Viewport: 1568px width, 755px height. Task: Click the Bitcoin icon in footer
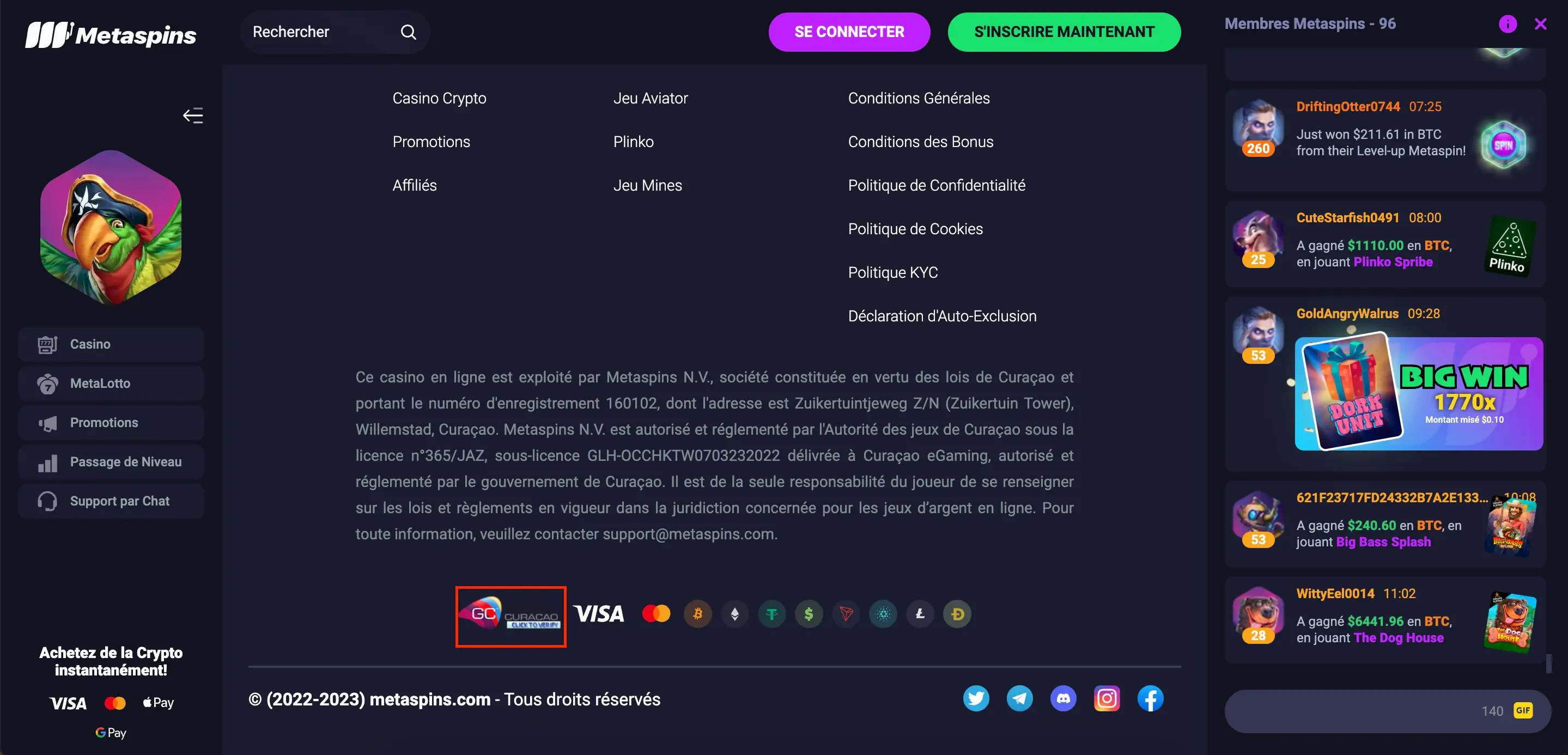(x=697, y=614)
